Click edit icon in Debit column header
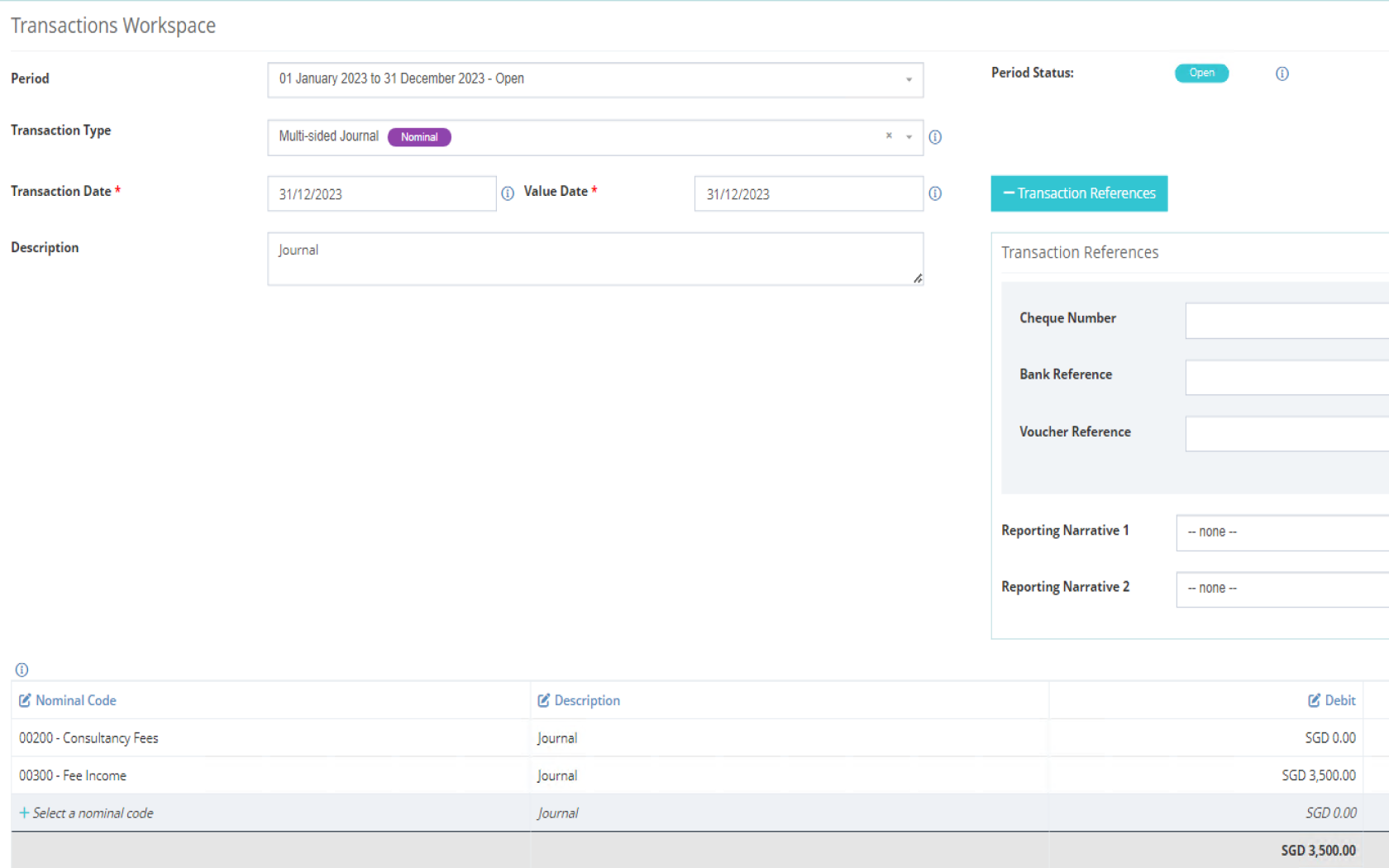Viewport: 1389px width, 868px height. (x=1314, y=700)
